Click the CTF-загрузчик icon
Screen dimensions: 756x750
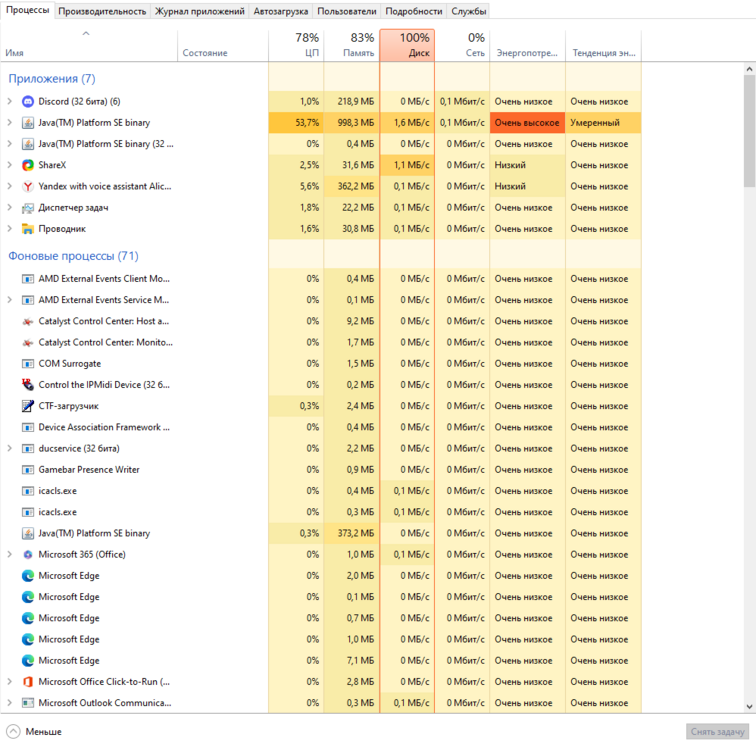coord(28,406)
